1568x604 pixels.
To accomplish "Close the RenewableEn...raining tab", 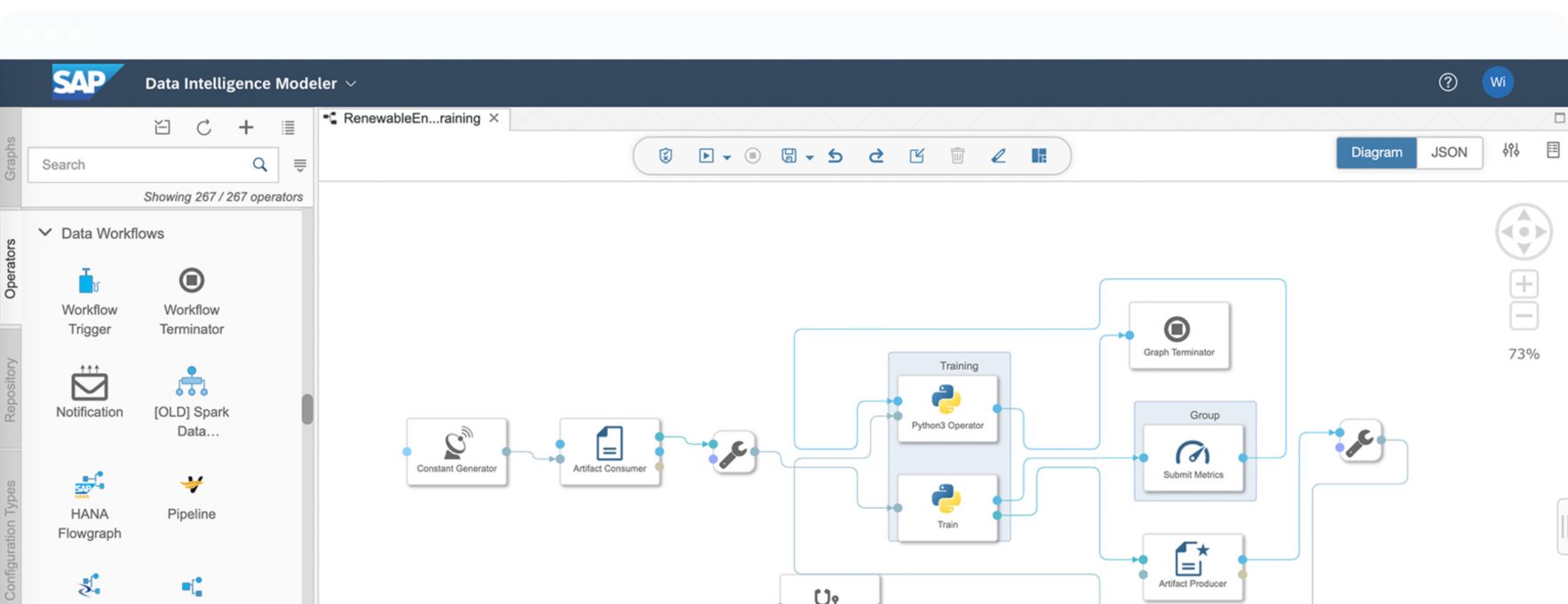I will (x=494, y=118).
